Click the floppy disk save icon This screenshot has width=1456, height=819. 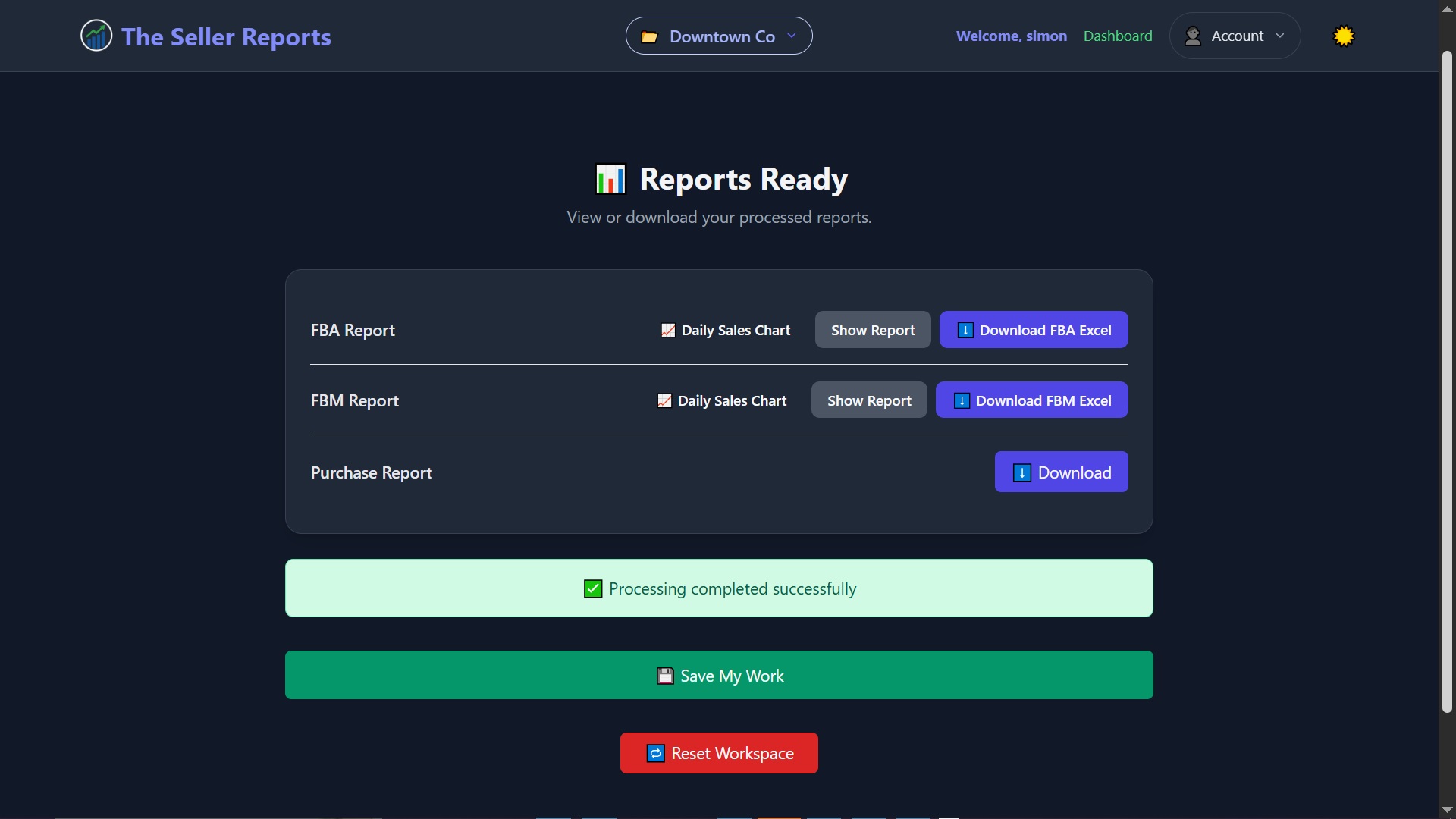(665, 676)
